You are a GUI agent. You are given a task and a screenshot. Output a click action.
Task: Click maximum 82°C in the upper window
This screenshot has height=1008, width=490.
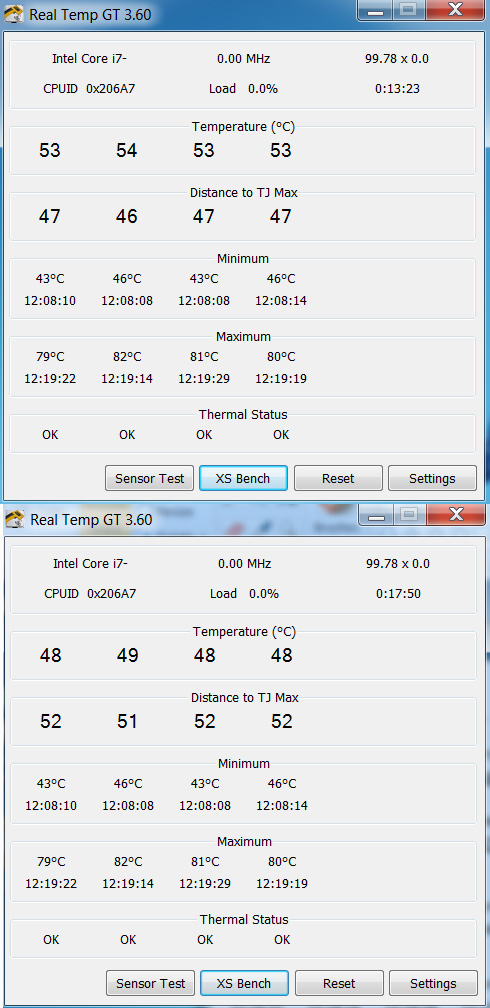pos(127,357)
